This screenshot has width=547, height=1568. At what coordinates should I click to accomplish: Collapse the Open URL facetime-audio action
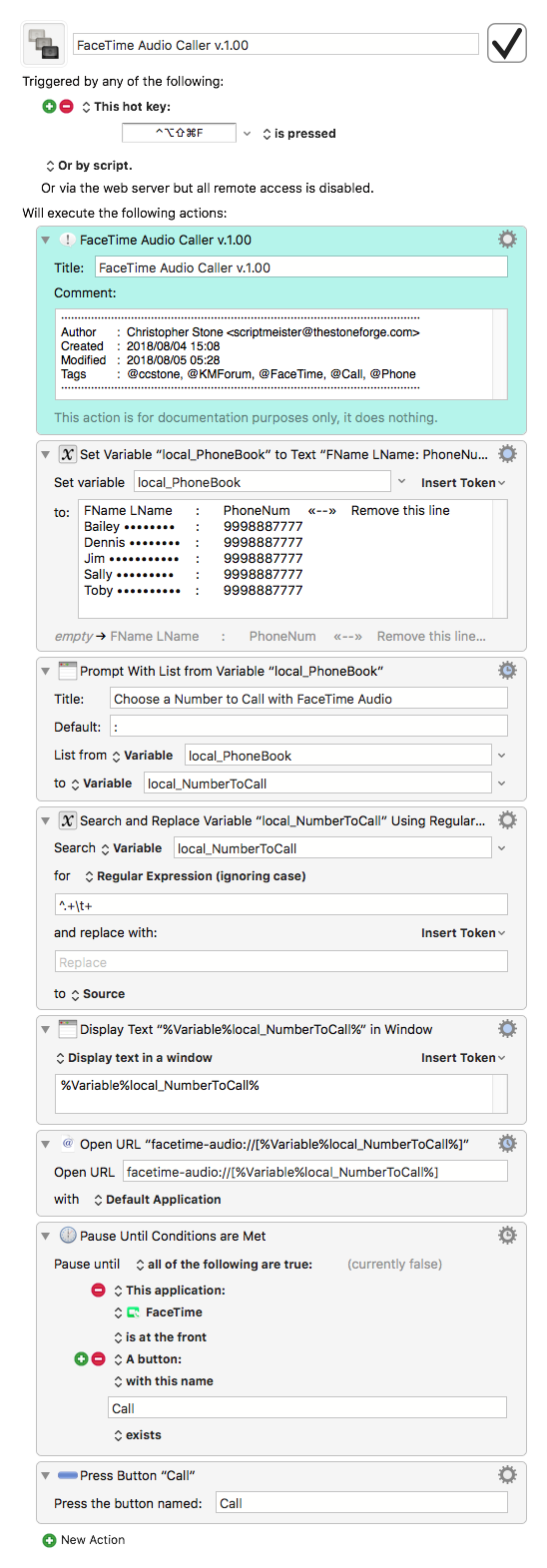point(45,1144)
